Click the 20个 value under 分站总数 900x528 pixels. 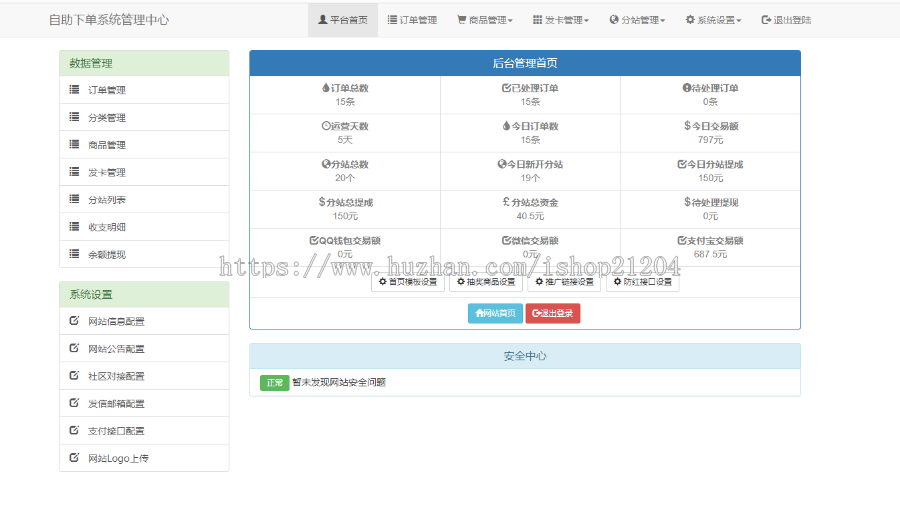coord(345,178)
